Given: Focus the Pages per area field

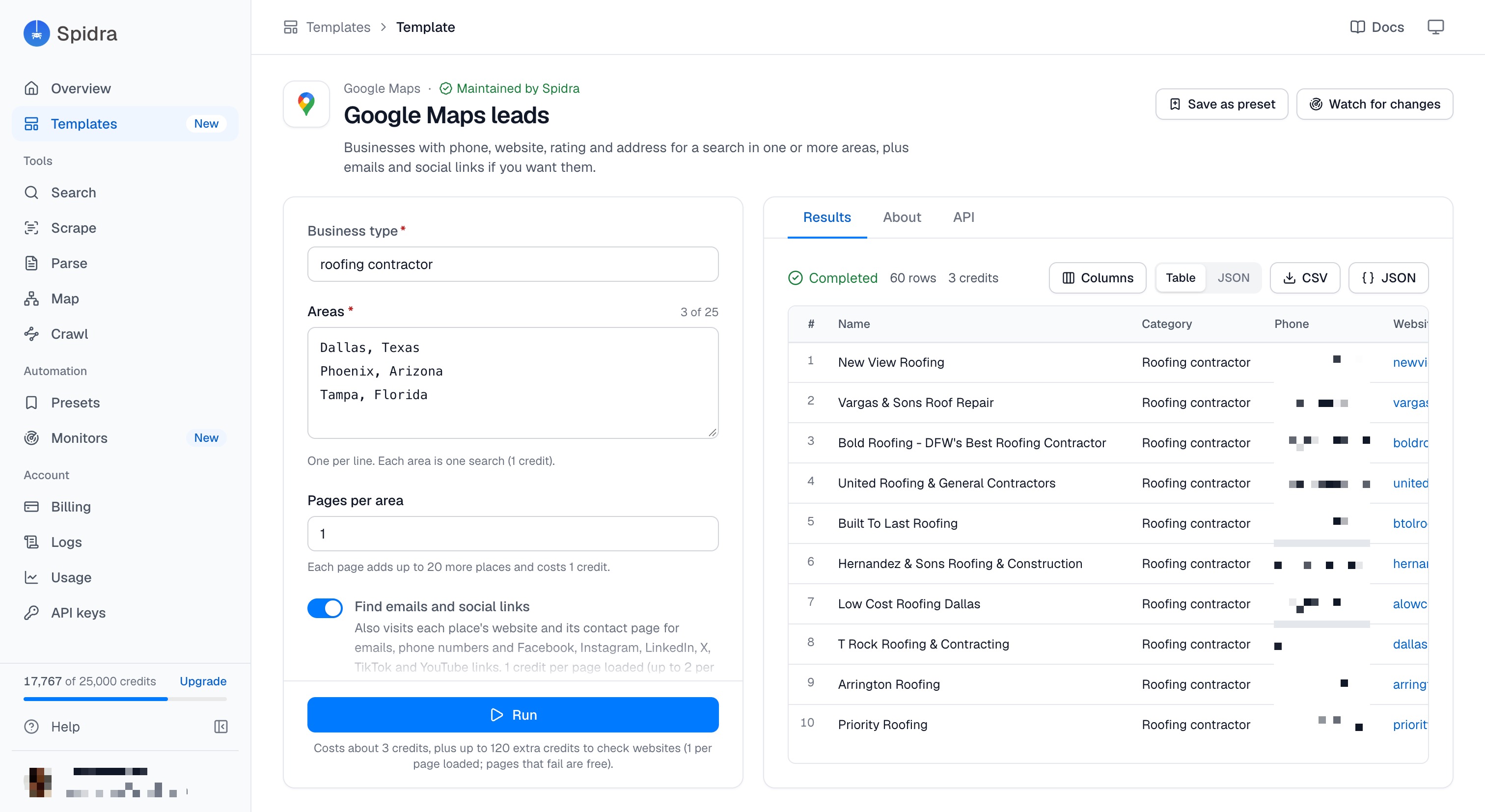Looking at the screenshot, I should tap(513, 534).
